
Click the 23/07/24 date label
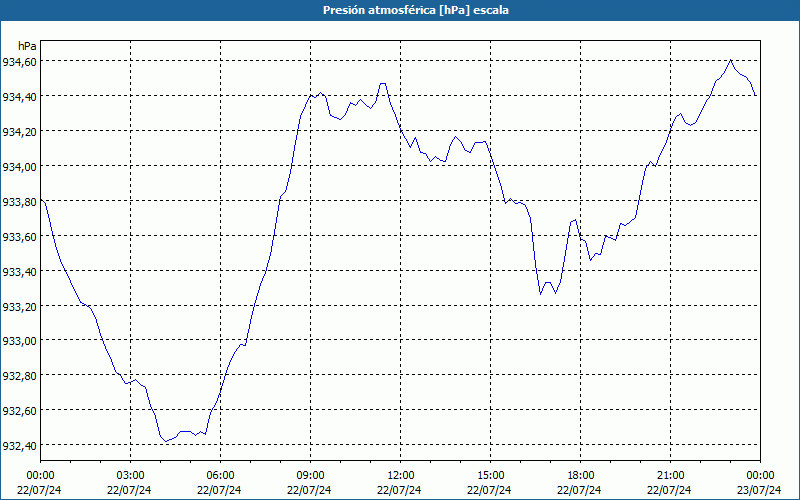(x=759, y=490)
